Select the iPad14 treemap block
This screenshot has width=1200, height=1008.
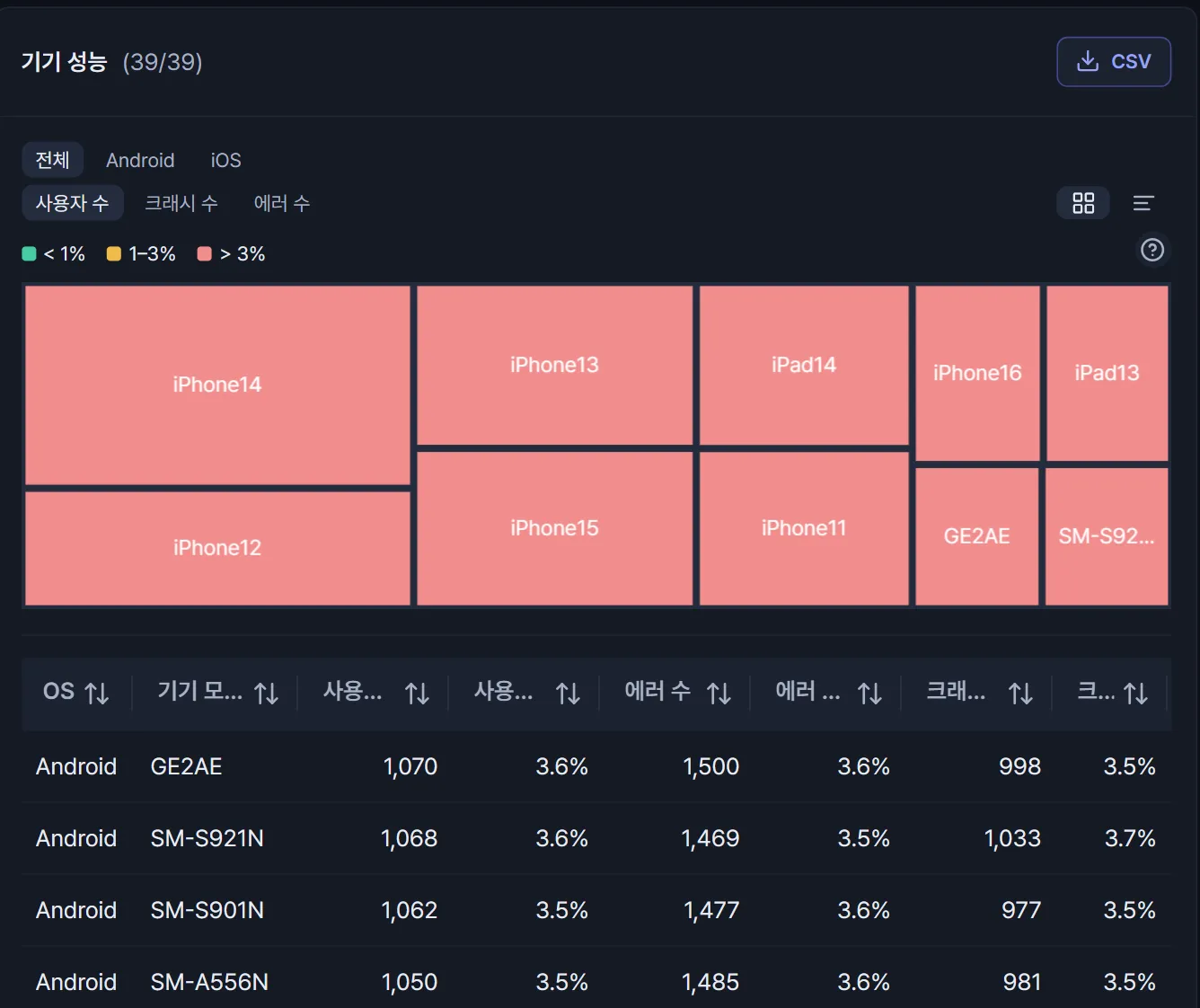804,365
